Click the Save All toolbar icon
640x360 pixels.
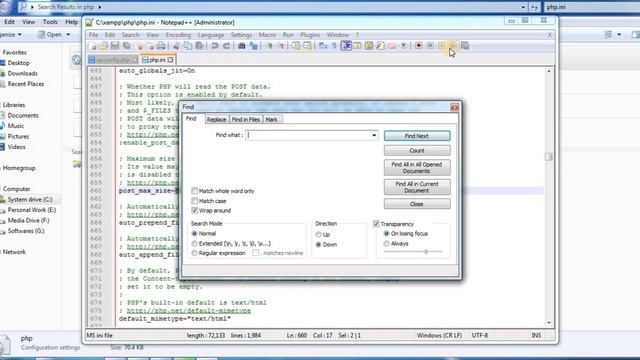pos(127,46)
